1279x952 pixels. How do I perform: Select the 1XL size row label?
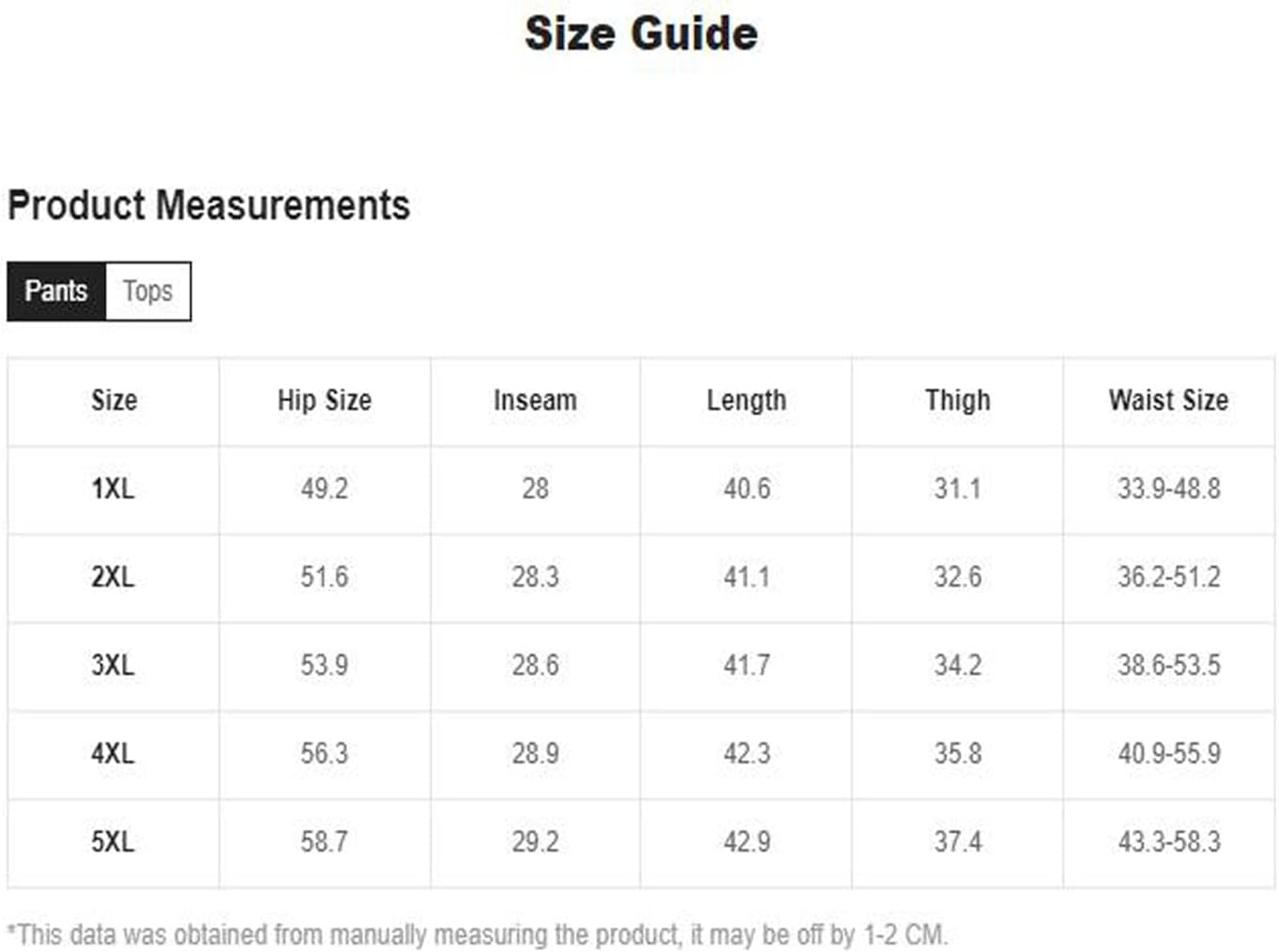114,489
